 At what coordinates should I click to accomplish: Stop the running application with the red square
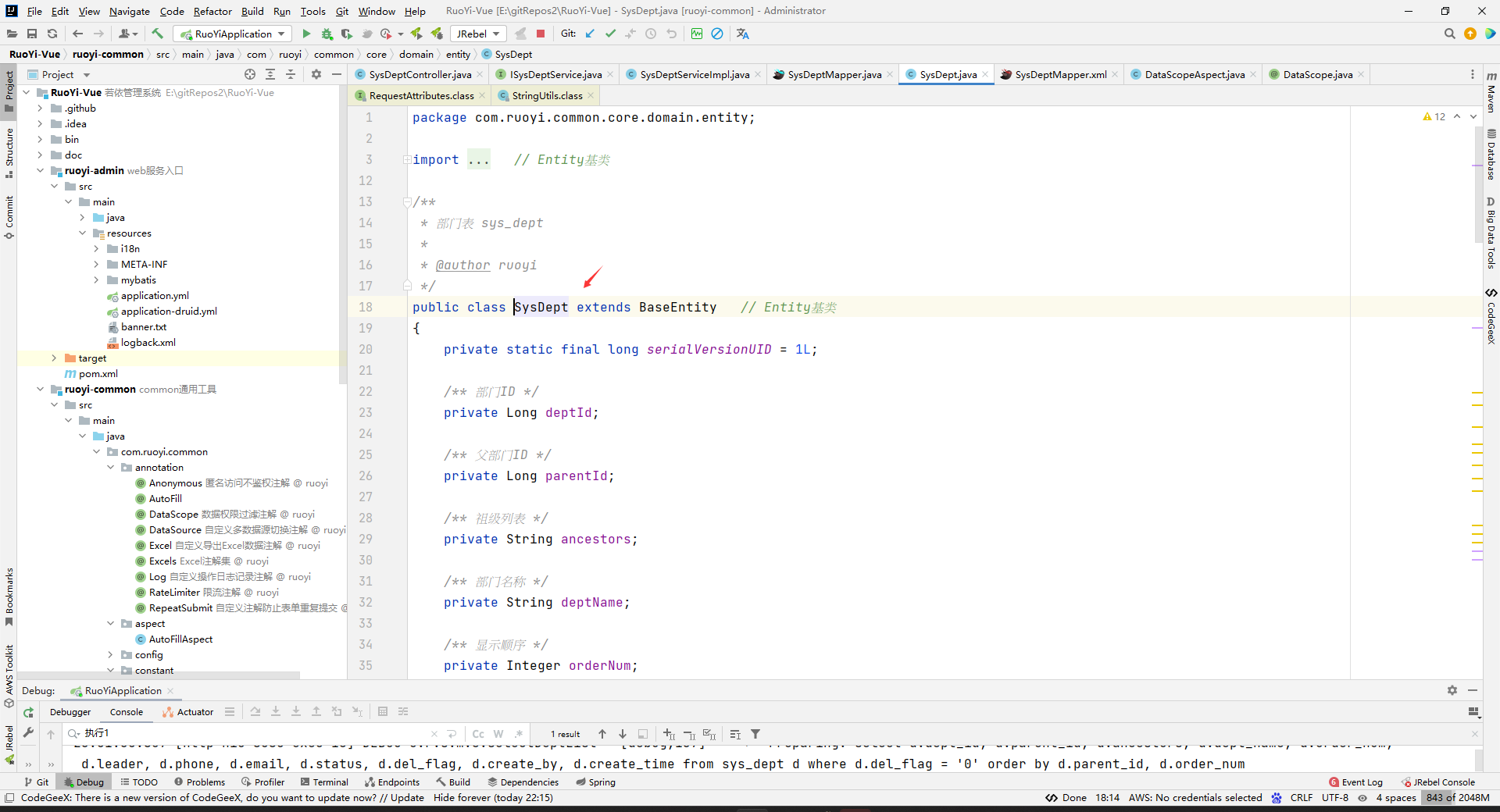[541, 34]
